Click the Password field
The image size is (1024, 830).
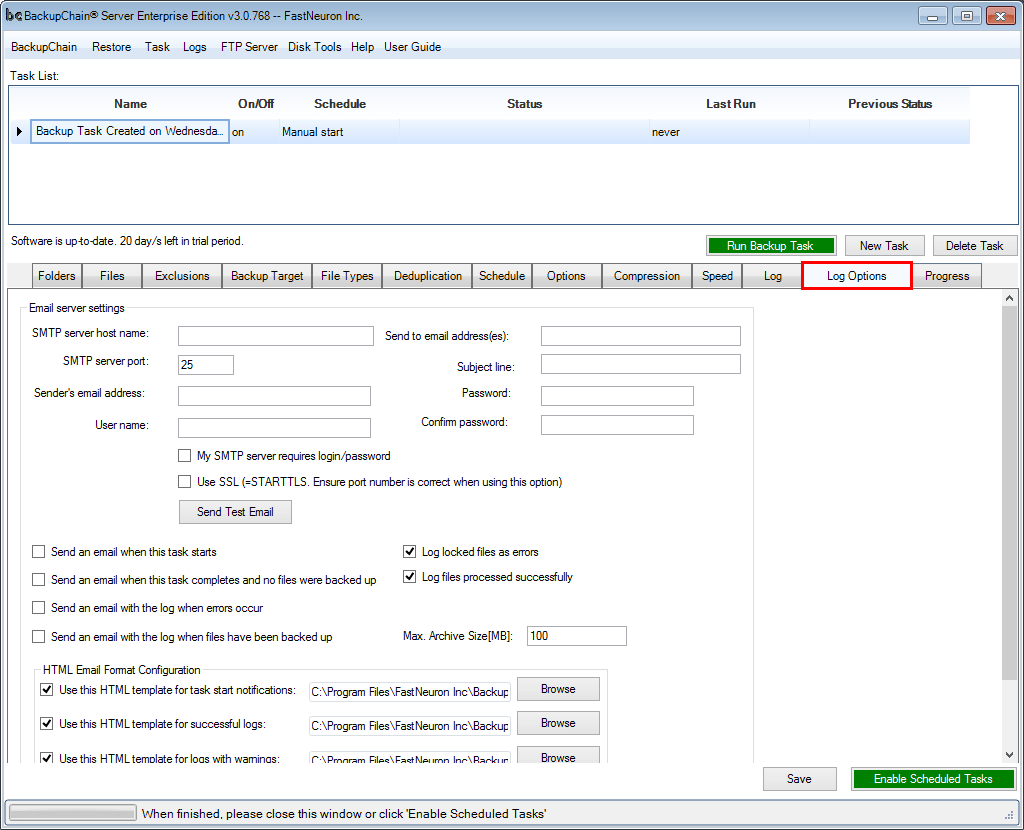coord(617,396)
